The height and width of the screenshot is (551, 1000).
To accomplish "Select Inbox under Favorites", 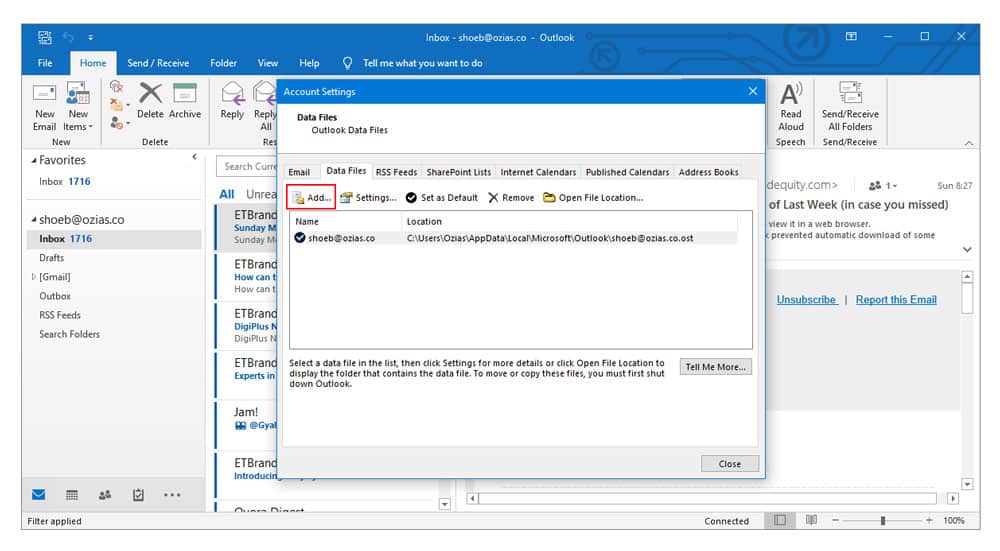I will tap(64, 182).
